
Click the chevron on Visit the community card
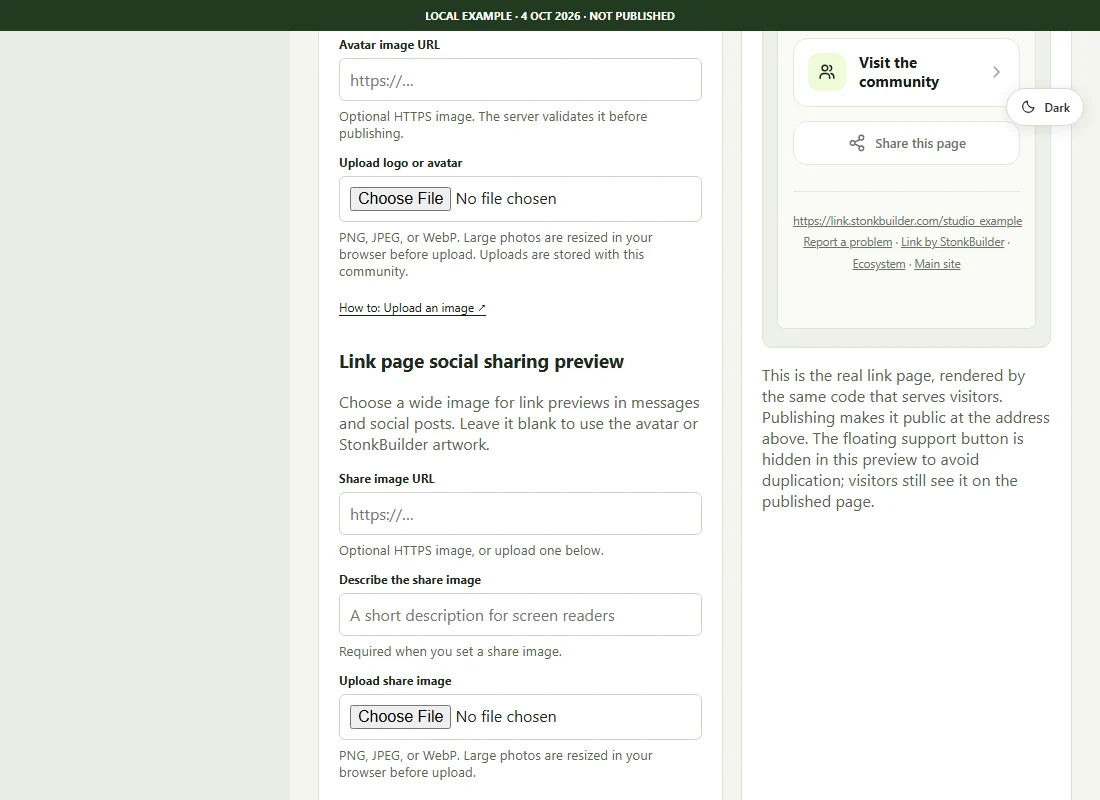pyautogui.click(x=996, y=72)
